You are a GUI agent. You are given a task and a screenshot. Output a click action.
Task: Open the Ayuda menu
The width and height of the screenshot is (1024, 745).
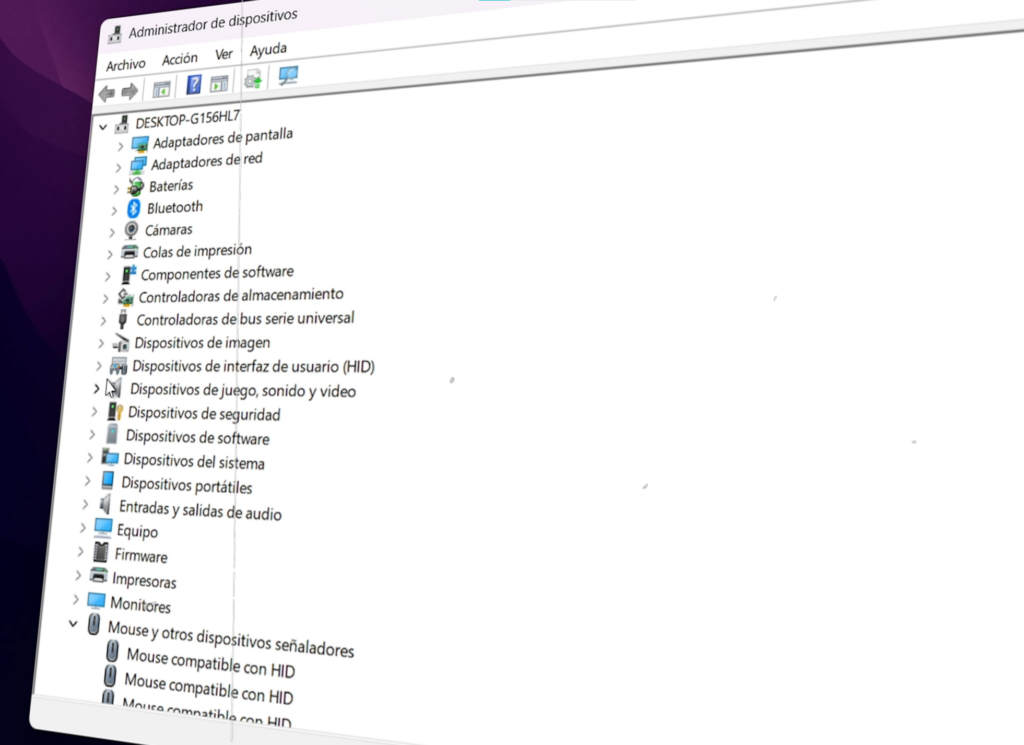click(x=268, y=49)
